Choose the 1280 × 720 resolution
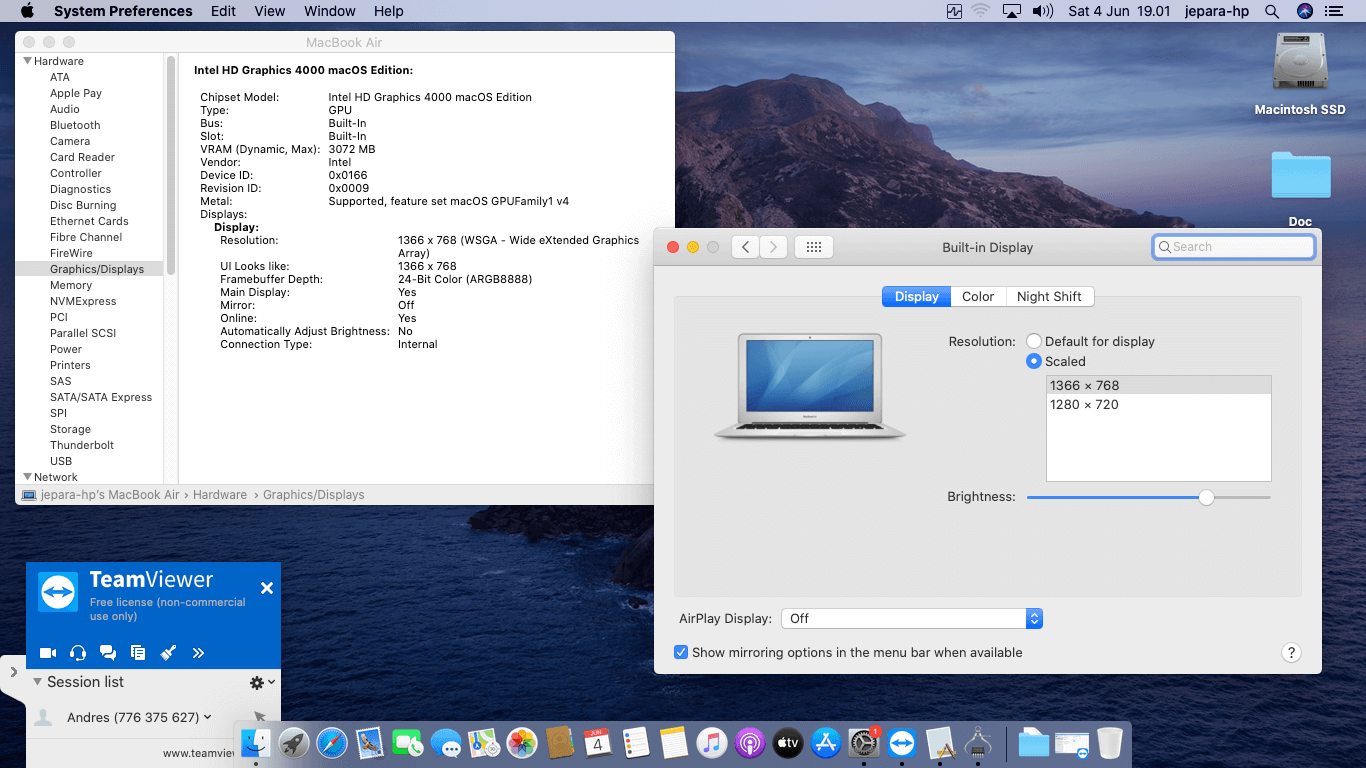The width and height of the screenshot is (1366, 768). [x=1084, y=405]
